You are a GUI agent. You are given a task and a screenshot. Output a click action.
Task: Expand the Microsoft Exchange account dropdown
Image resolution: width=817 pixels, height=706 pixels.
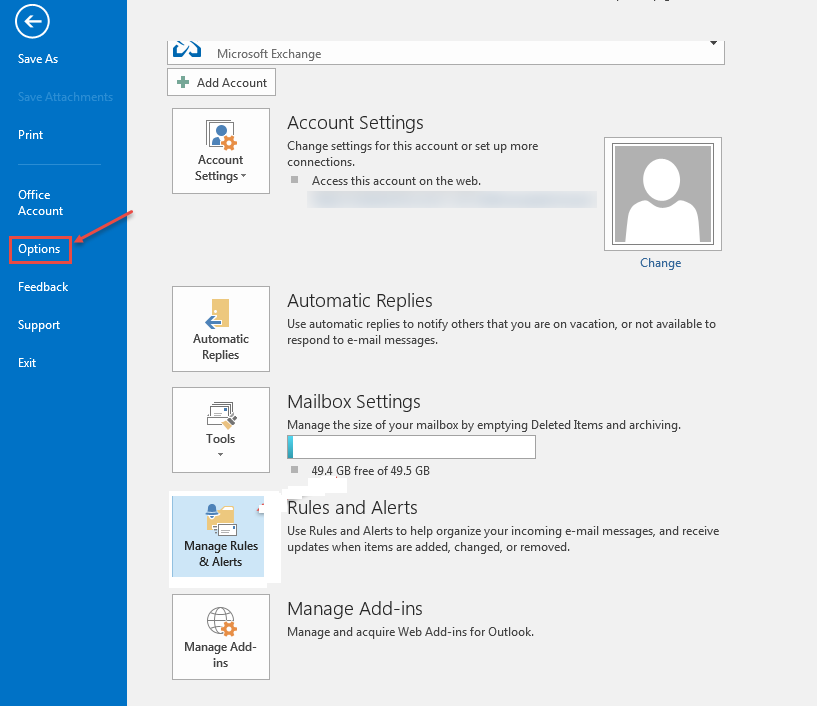point(712,44)
